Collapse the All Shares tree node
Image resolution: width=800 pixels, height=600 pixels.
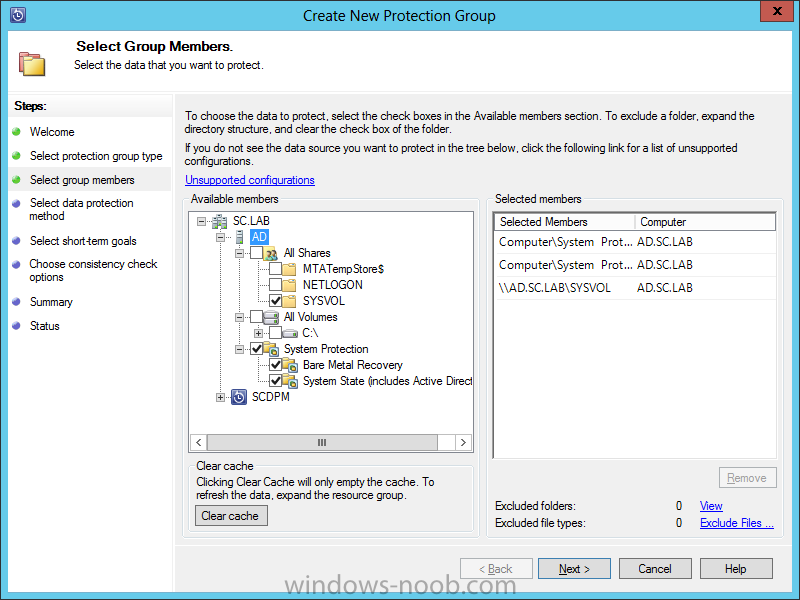[x=240, y=253]
